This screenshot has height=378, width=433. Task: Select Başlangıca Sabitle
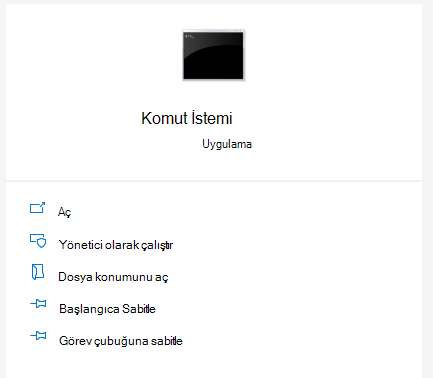pyautogui.click(x=107, y=309)
